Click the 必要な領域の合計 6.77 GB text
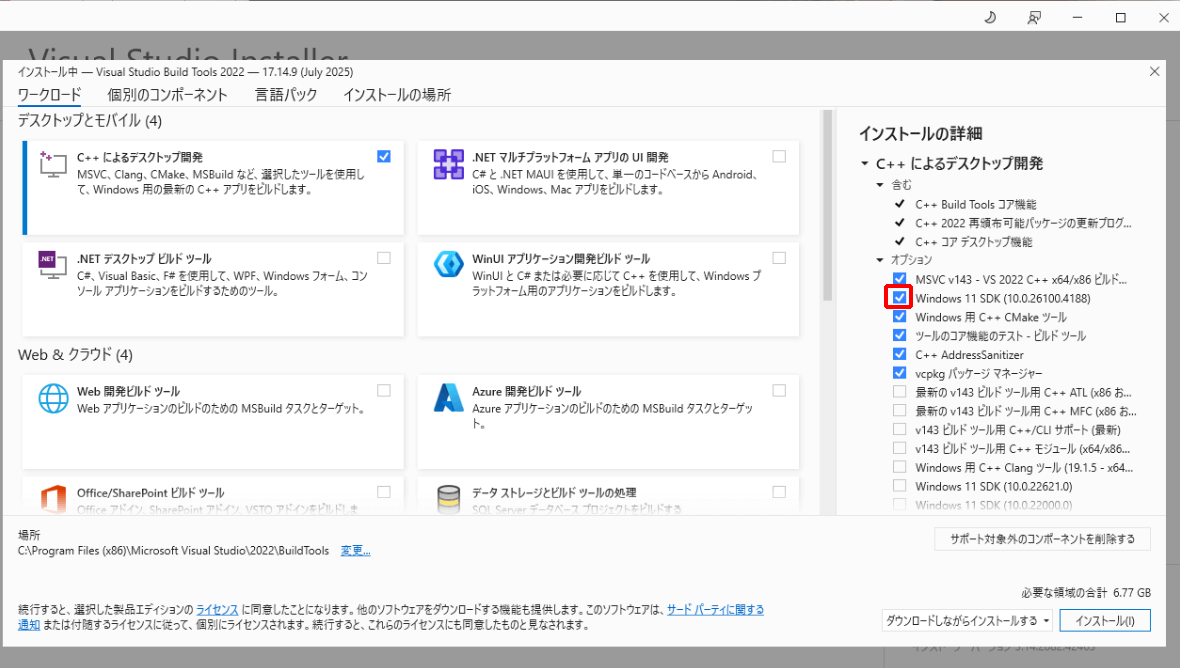The image size is (1180, 668). [1086, 593]
